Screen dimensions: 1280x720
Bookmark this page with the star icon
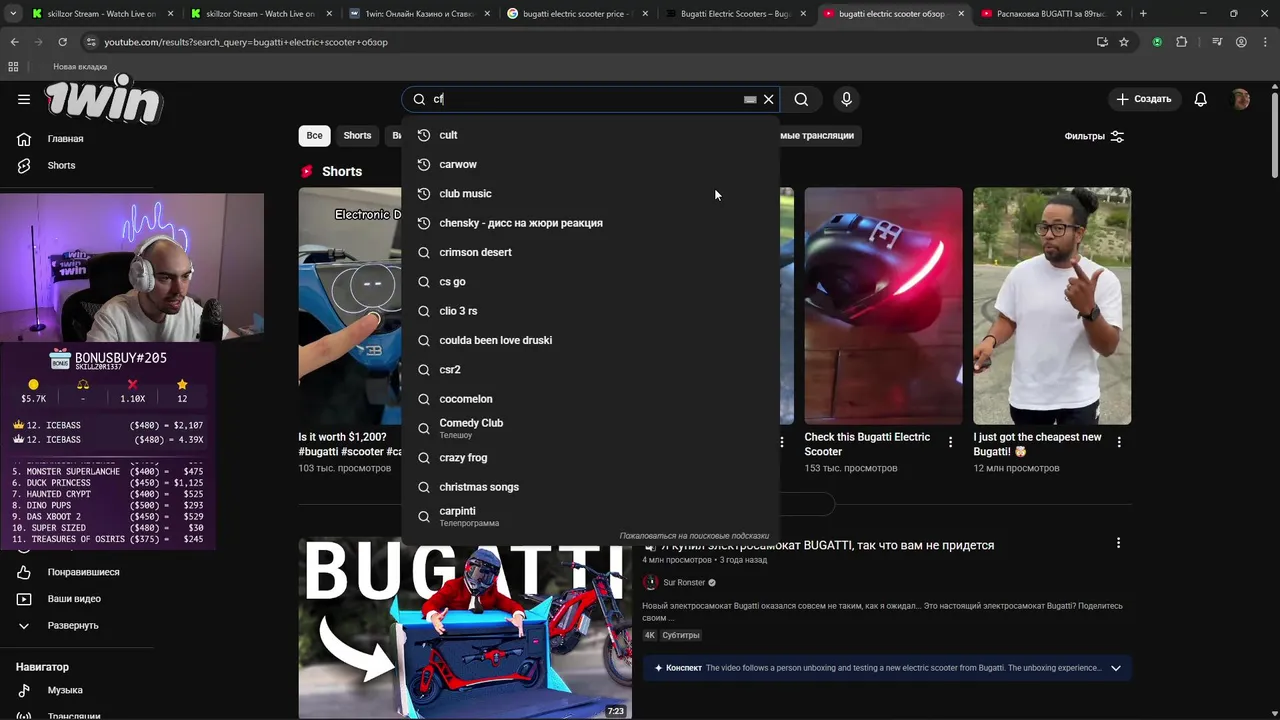pyautogui.click(x=1124, y=42)
